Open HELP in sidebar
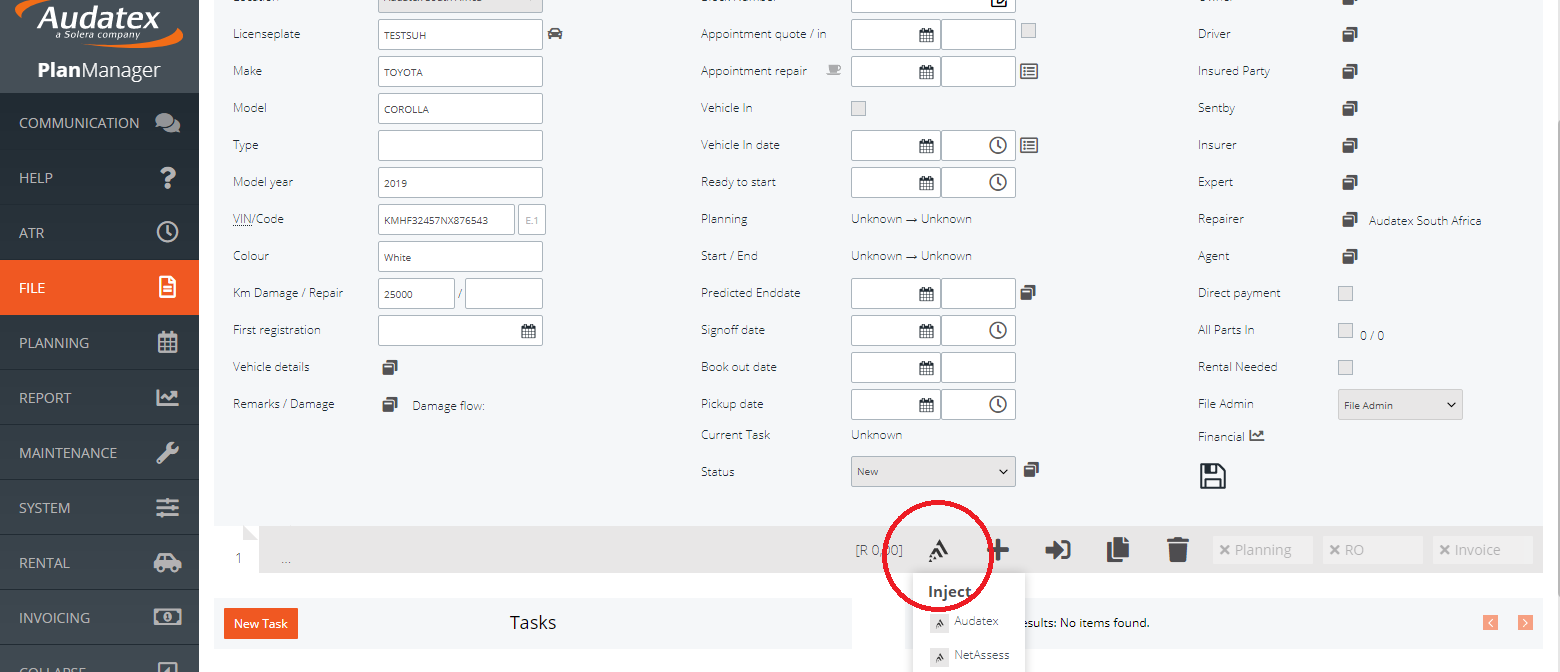The image size is (1560, 672). point(99,178)
